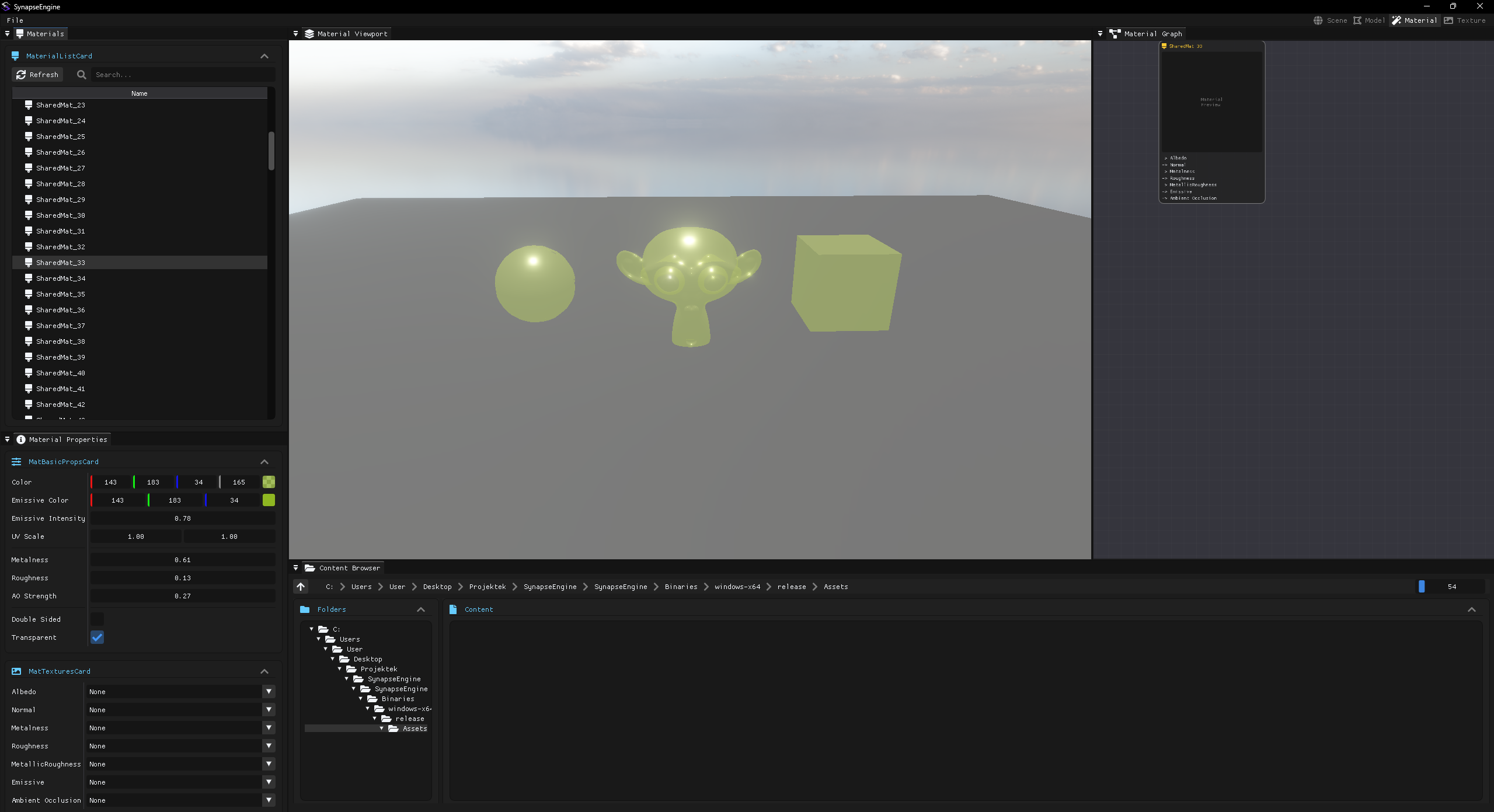Screen dimensions: 1494x812
Task: Collapse the Assets folder tree arrow
Action: tap(382, 729)
